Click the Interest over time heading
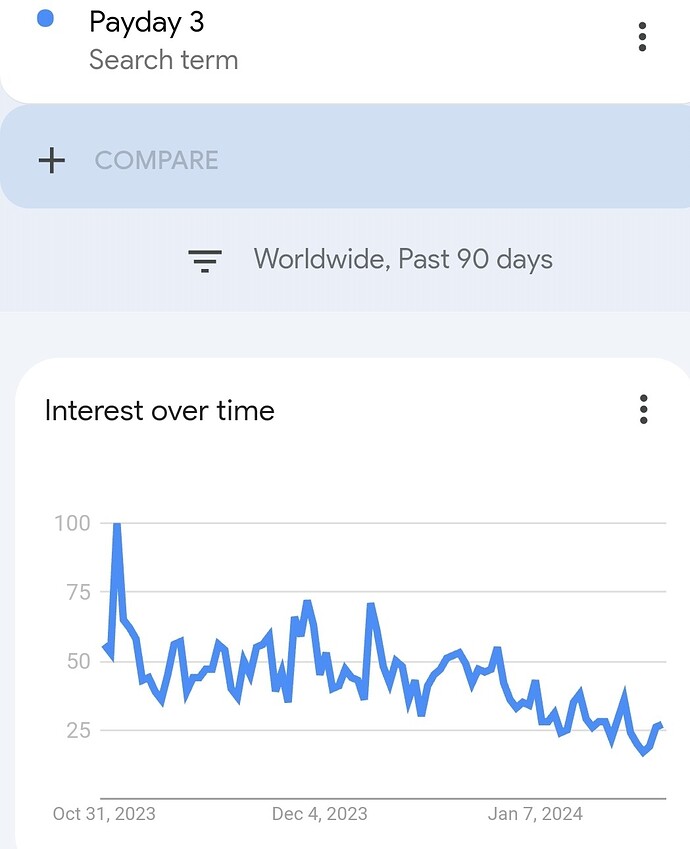Image resolution: width=690 pixels, height=849 pixels. click(x=159, y=410)
